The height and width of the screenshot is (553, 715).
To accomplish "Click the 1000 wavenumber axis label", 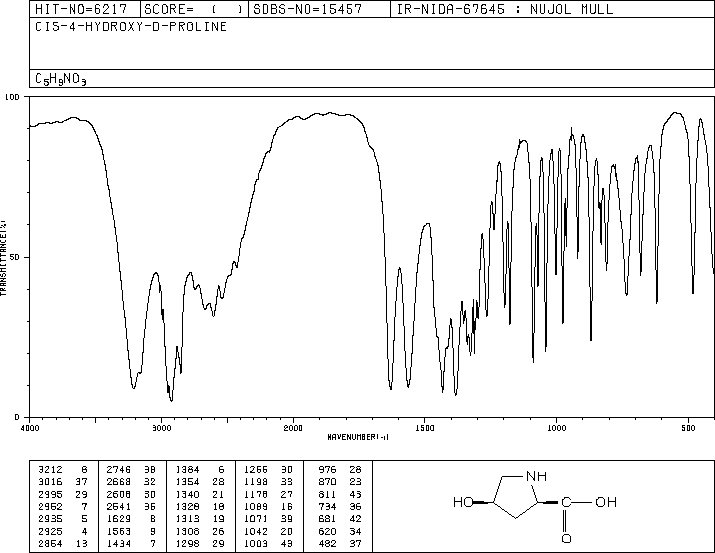I will (556, 428).
